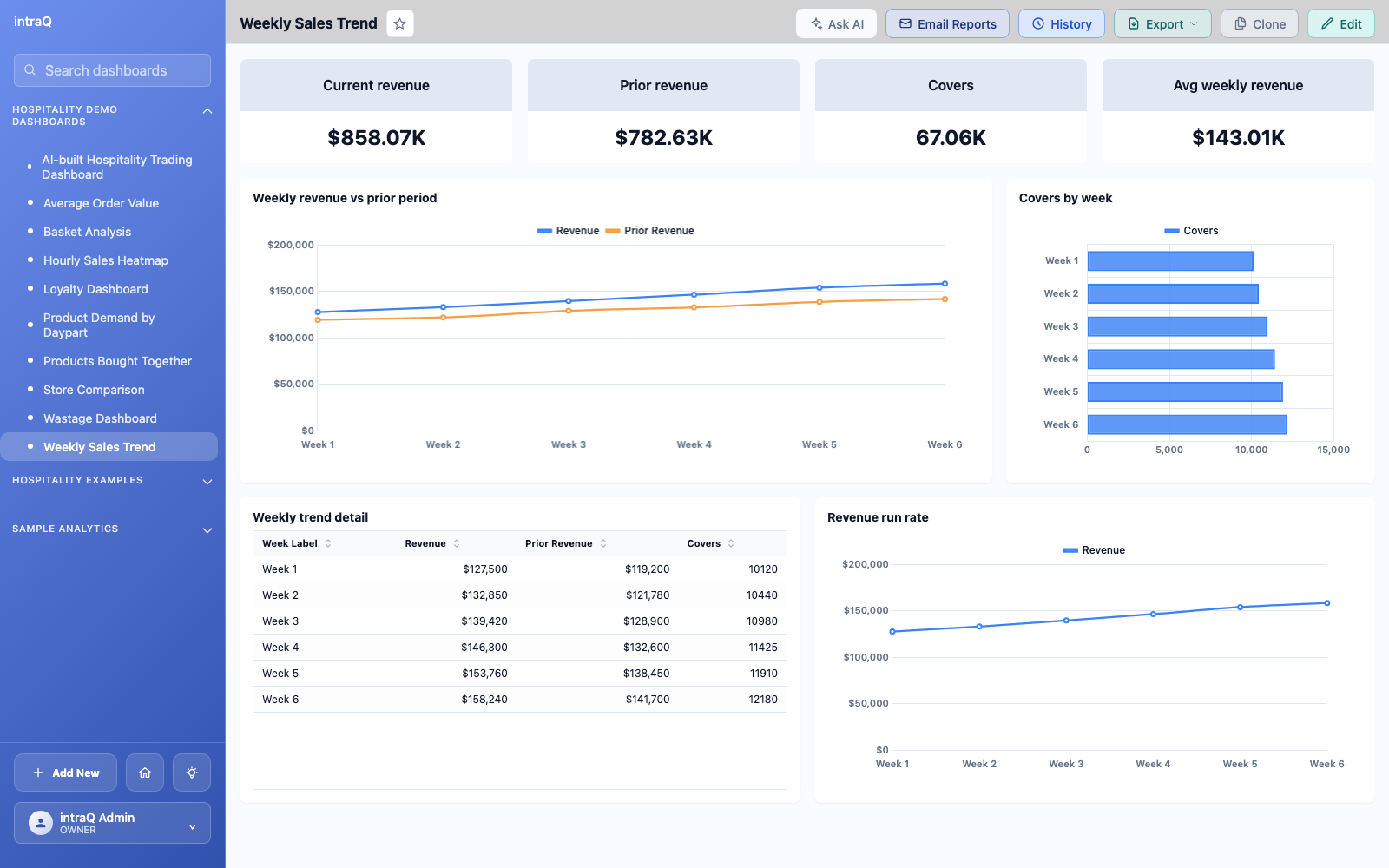Sort by Week Label column arrows
1389x868 pixels.
(x=328, y=543)
